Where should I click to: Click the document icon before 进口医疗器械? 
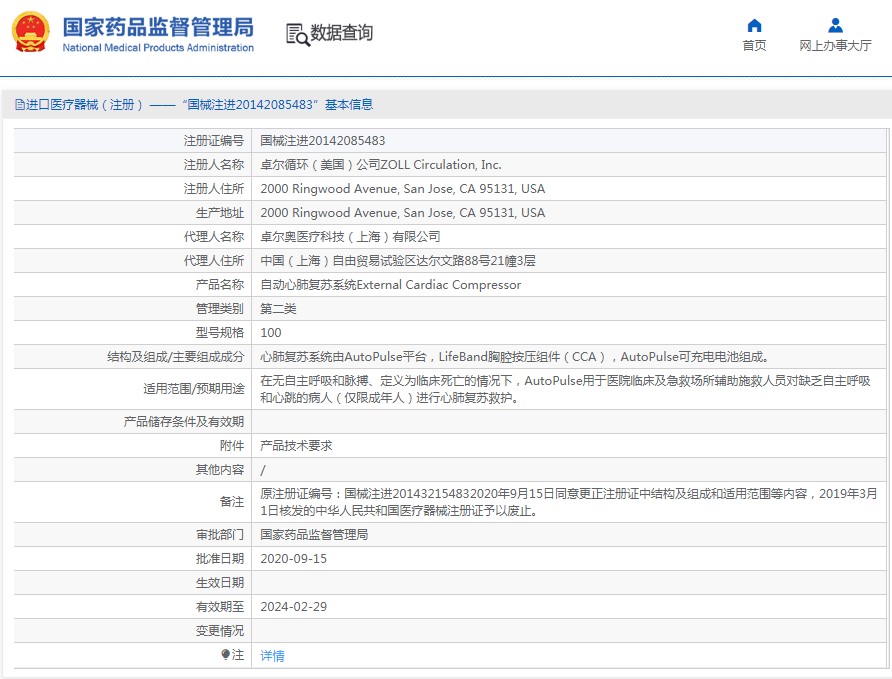tap(20, 105)
